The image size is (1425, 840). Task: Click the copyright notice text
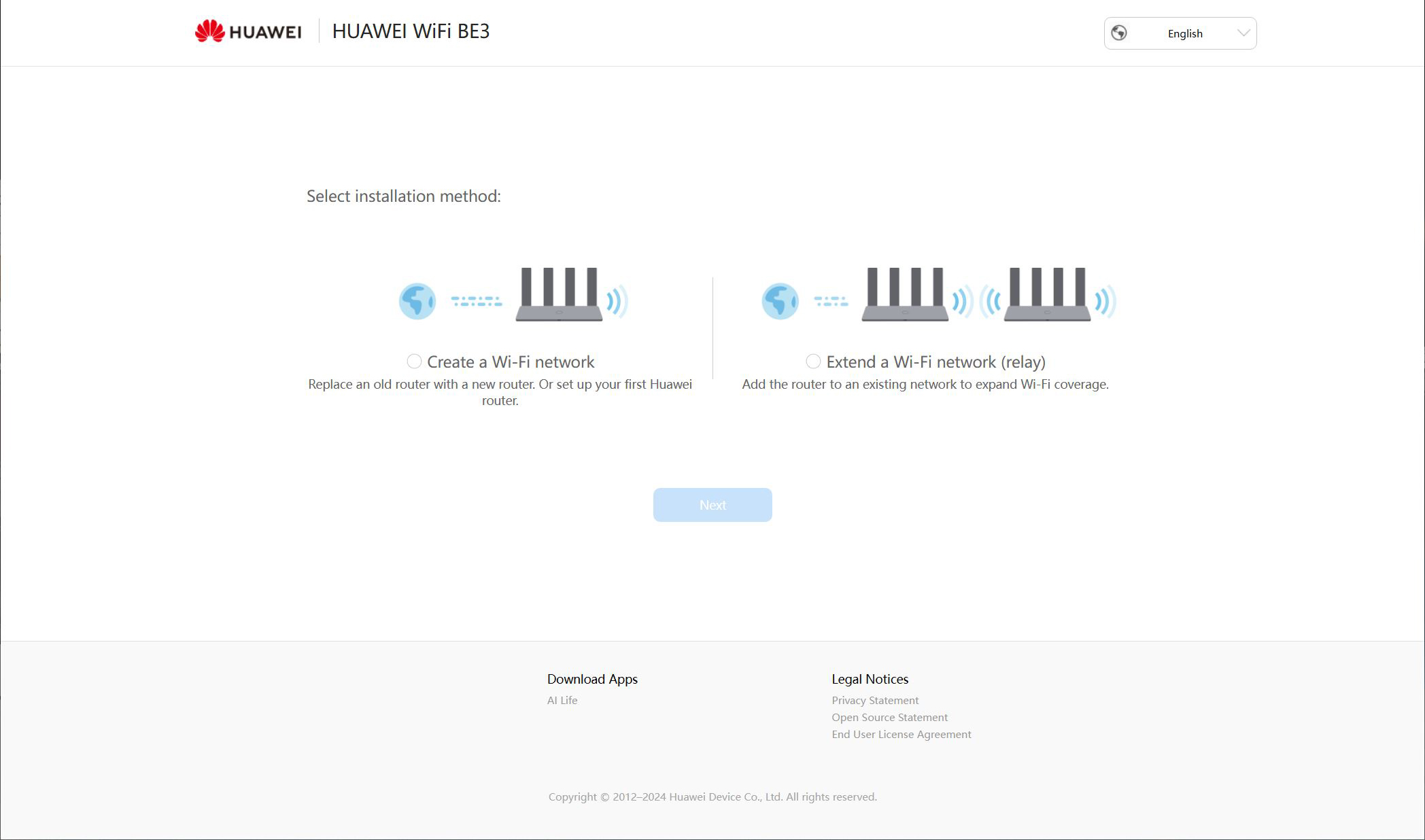[712, 797]
